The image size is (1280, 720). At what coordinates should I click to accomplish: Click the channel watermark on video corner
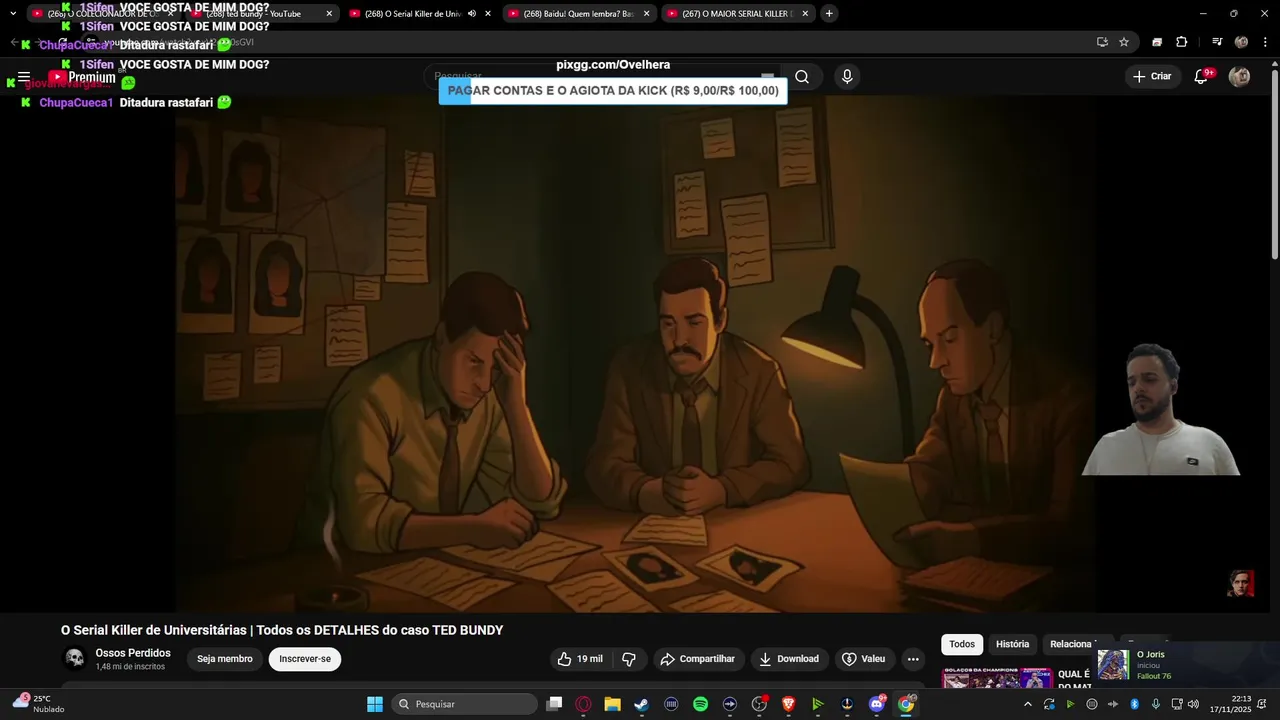tap(1241, 584)
